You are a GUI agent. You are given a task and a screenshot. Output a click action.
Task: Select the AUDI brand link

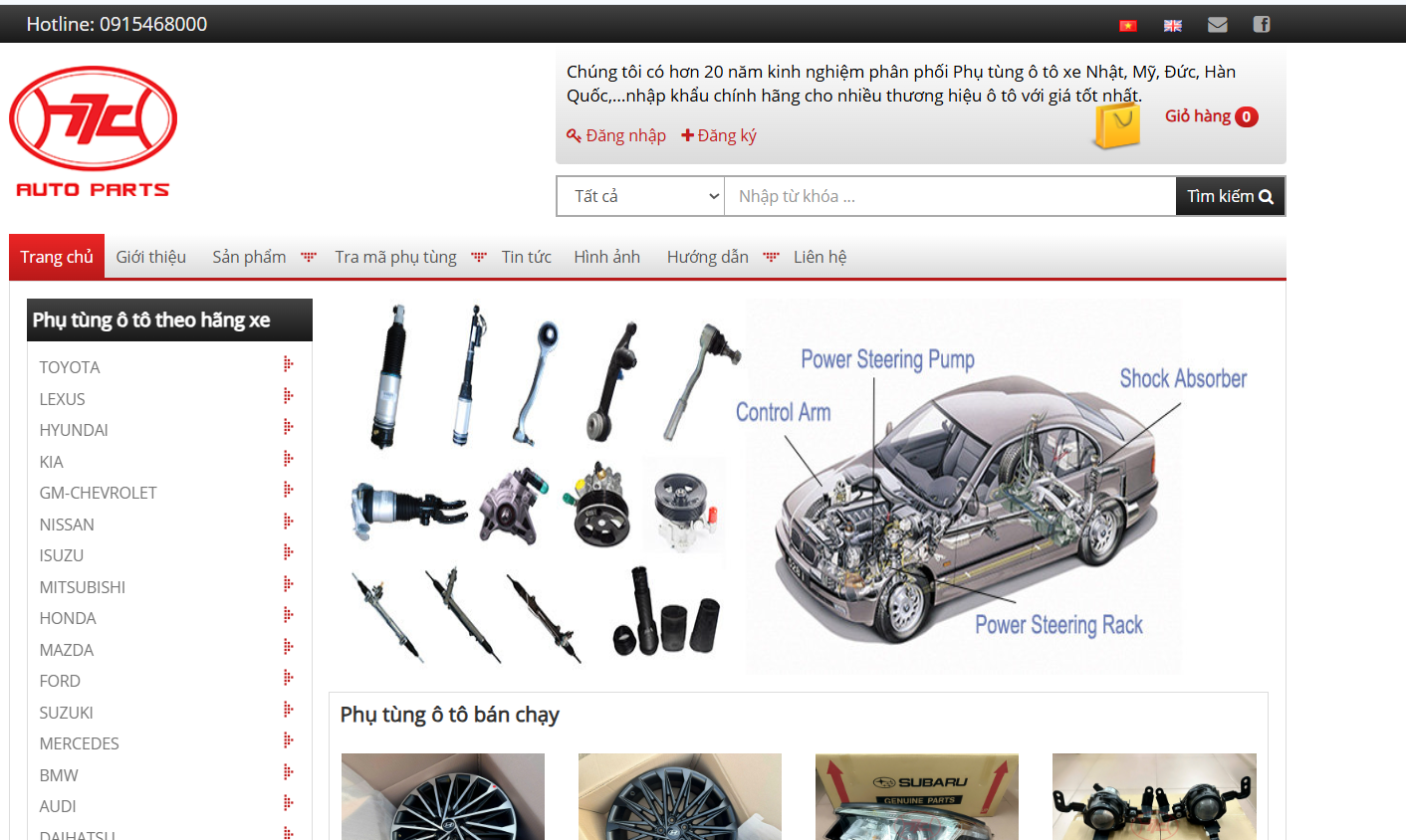click(58, 806)
